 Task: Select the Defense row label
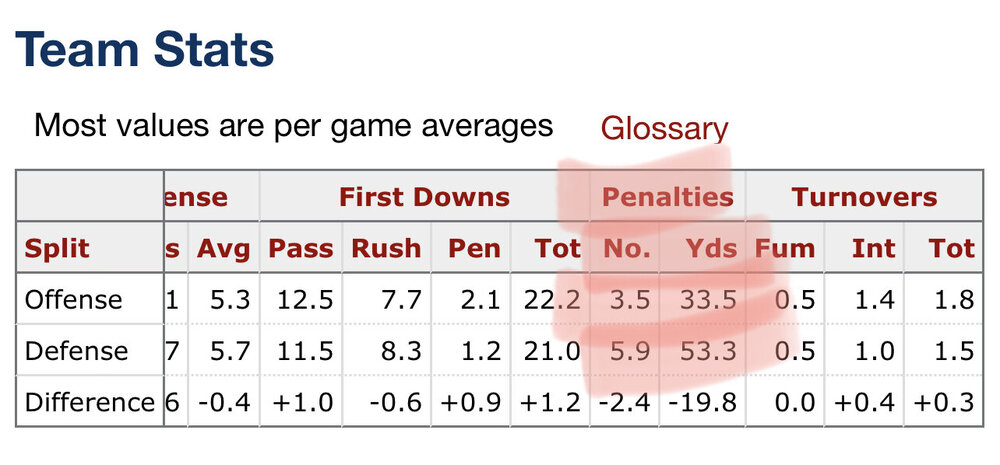pyautogui.click(x=76, y=351)
